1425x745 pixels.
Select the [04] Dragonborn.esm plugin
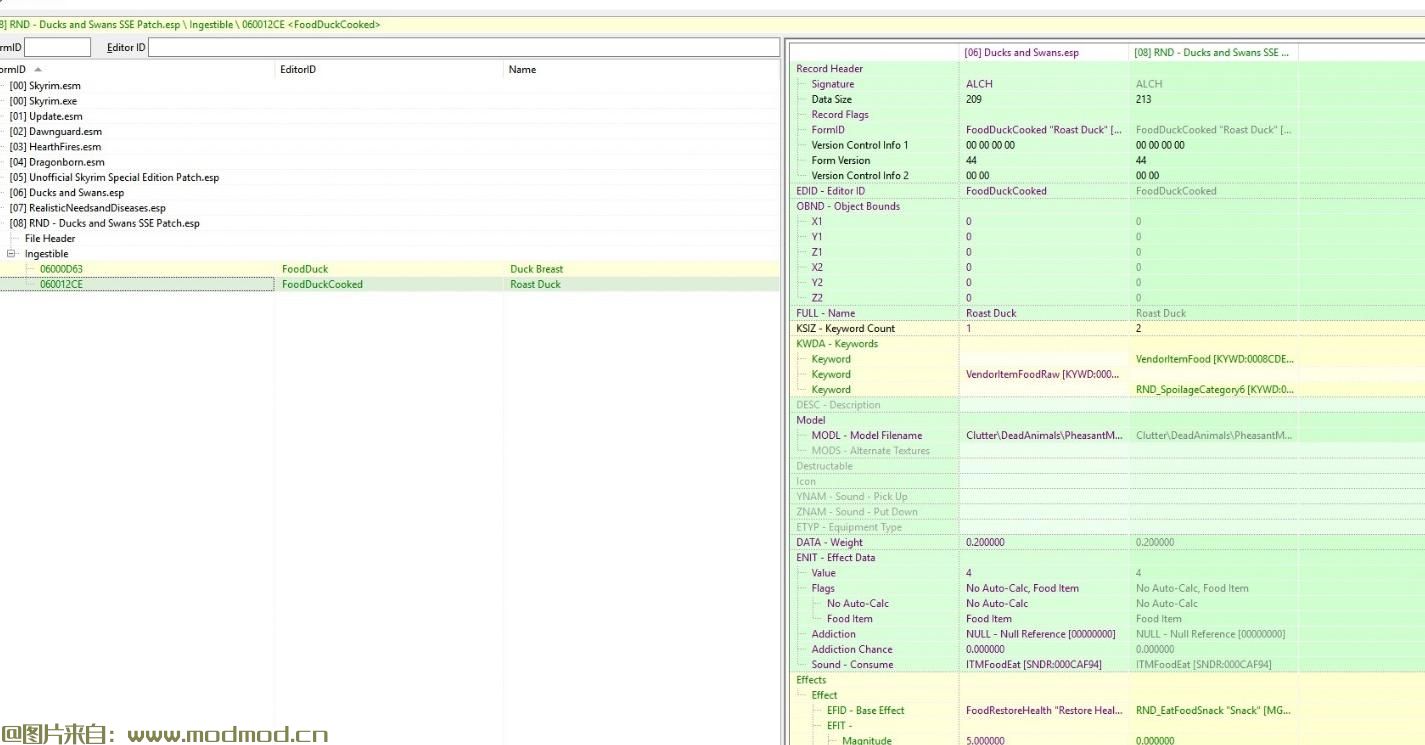click(57, 162)
